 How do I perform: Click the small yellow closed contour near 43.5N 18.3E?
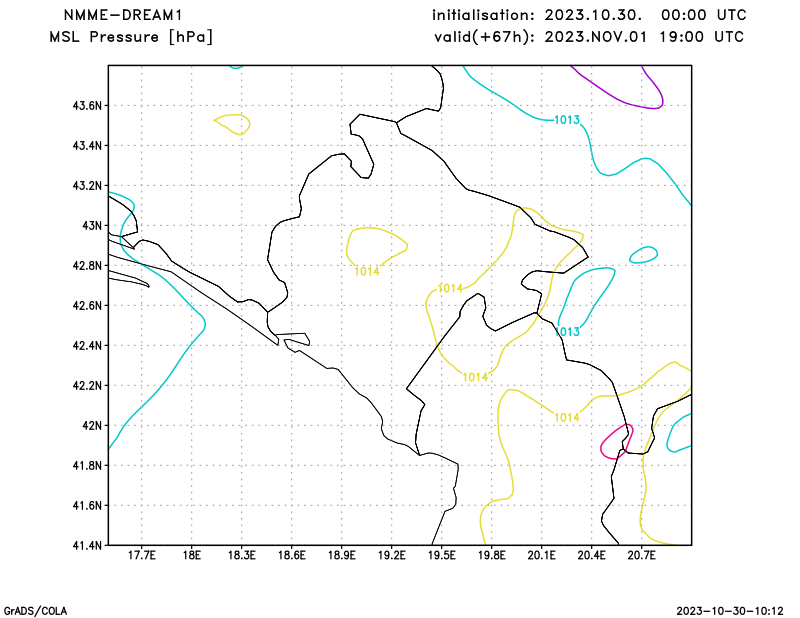[232, 125]
